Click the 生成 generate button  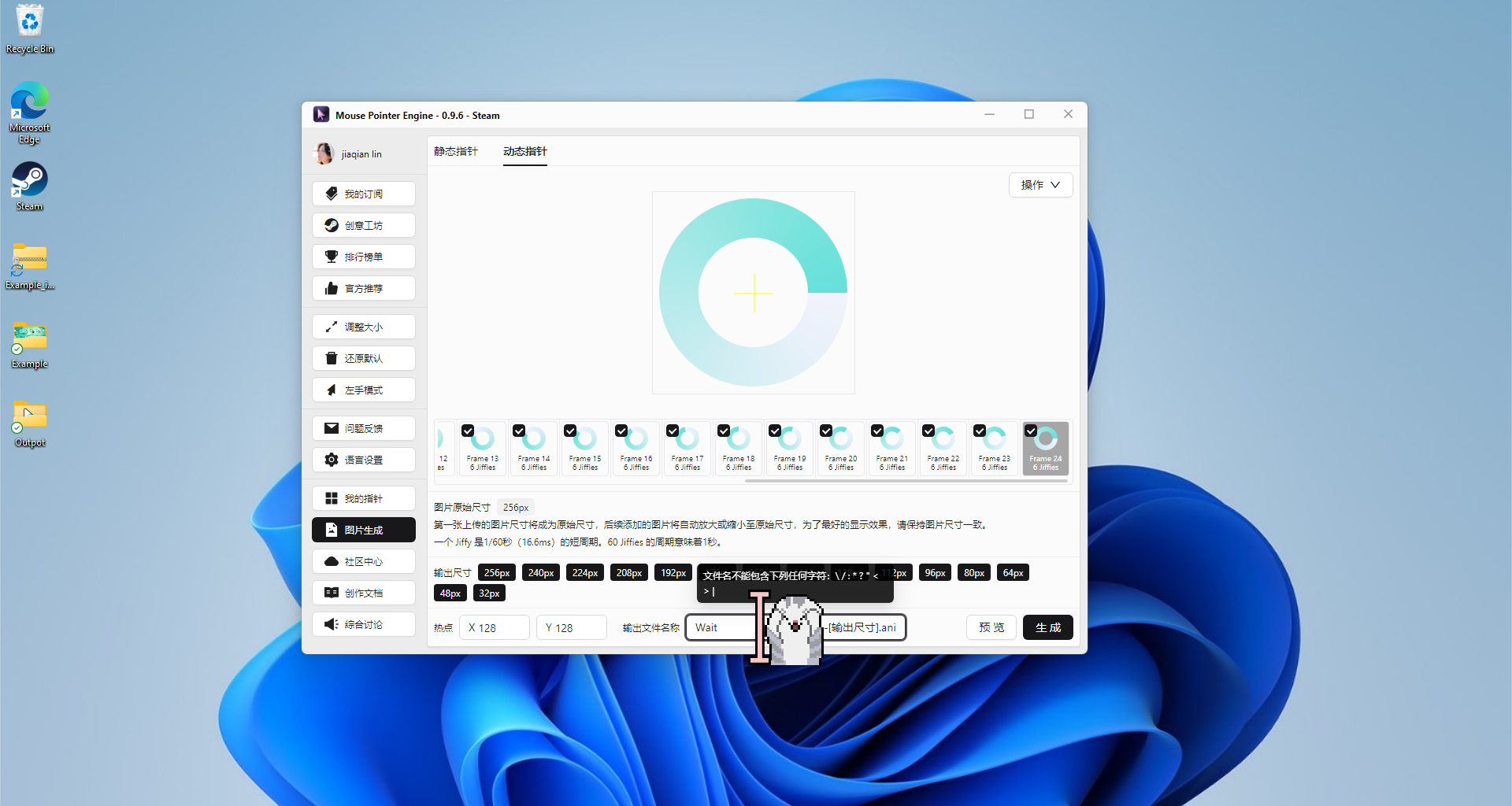(x=1047, y=627)
